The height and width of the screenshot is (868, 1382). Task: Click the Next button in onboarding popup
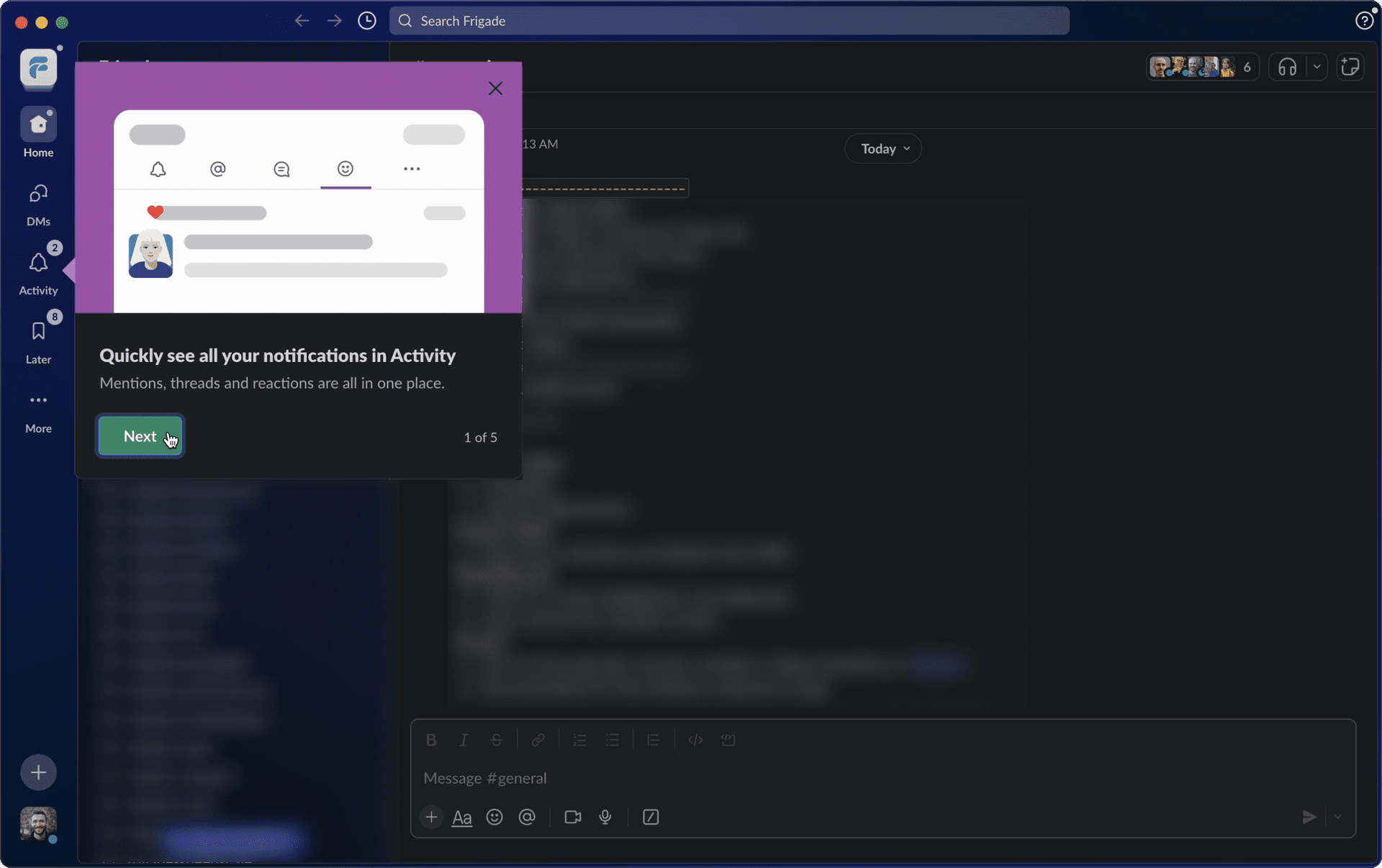[140, 436]
